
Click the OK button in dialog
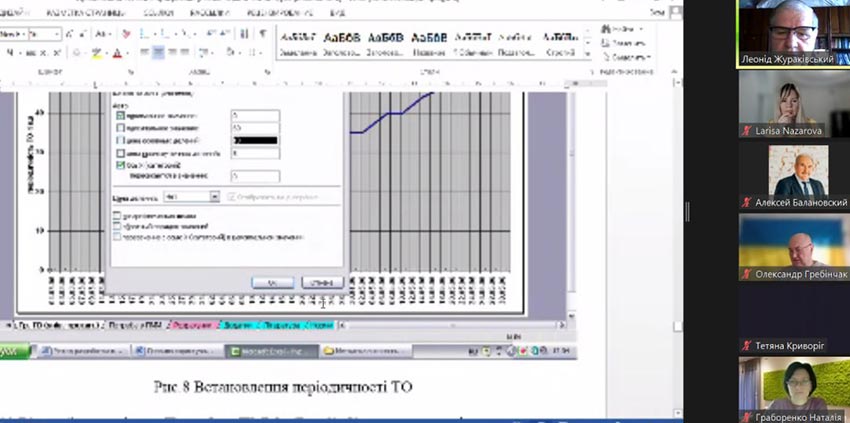click(273, 283)
